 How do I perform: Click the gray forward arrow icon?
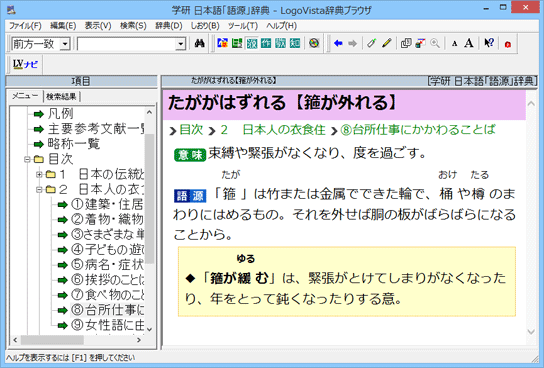click(352, 43)
